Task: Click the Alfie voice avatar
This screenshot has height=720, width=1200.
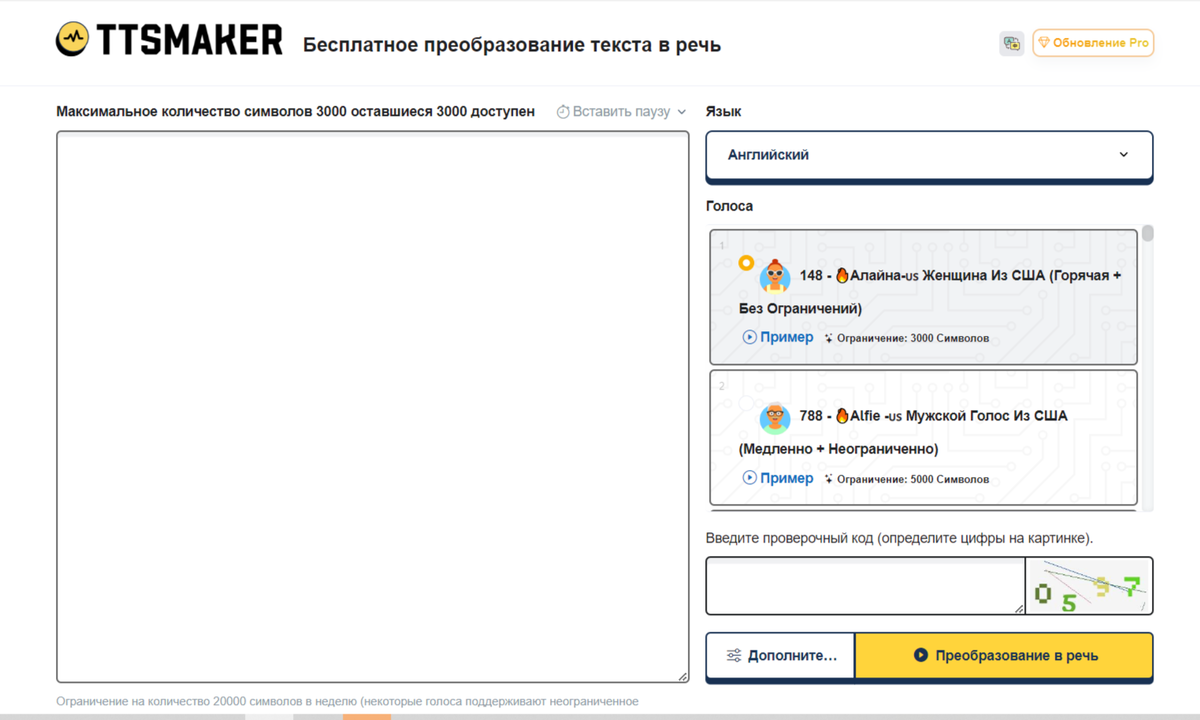Action: 774,416
